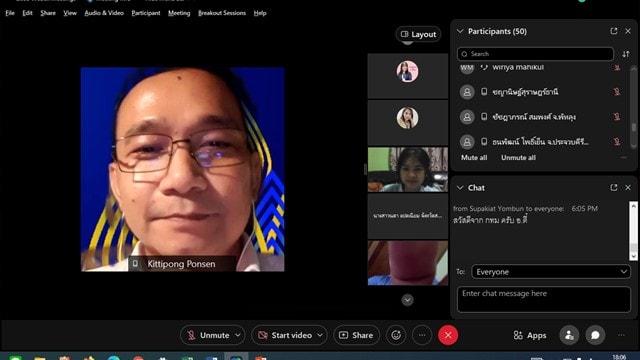This screenshot has height=360, width=640.
Task: Open the chat recipient Everyone dropdown
Action: [551, 272]
